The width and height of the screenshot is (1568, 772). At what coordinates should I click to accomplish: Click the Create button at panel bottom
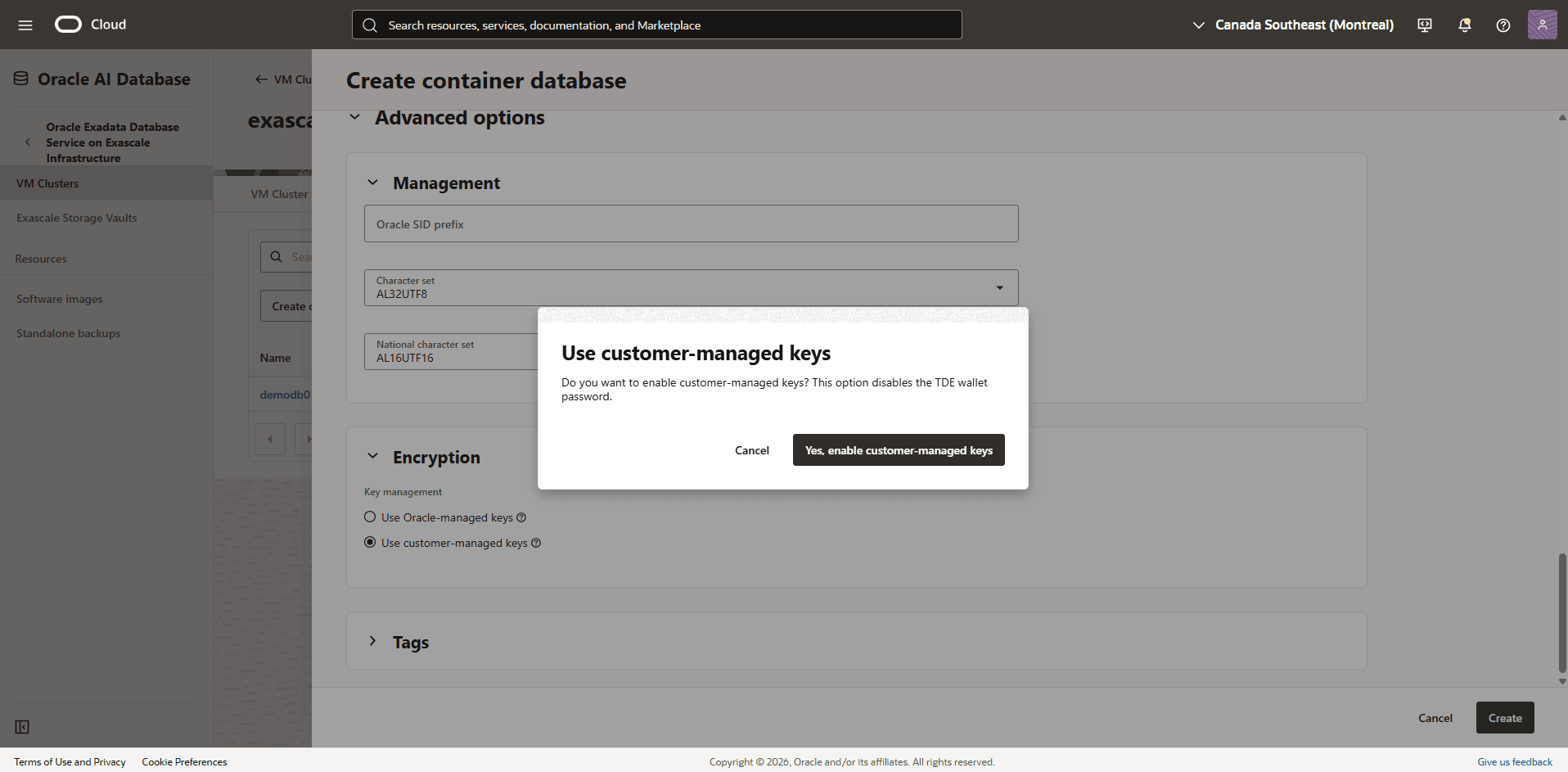[1505, 718]
